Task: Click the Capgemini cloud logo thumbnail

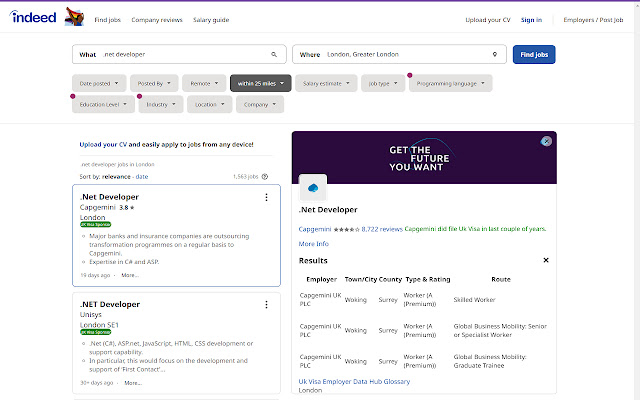Action: pyautogui.click(x=313, y=187)
